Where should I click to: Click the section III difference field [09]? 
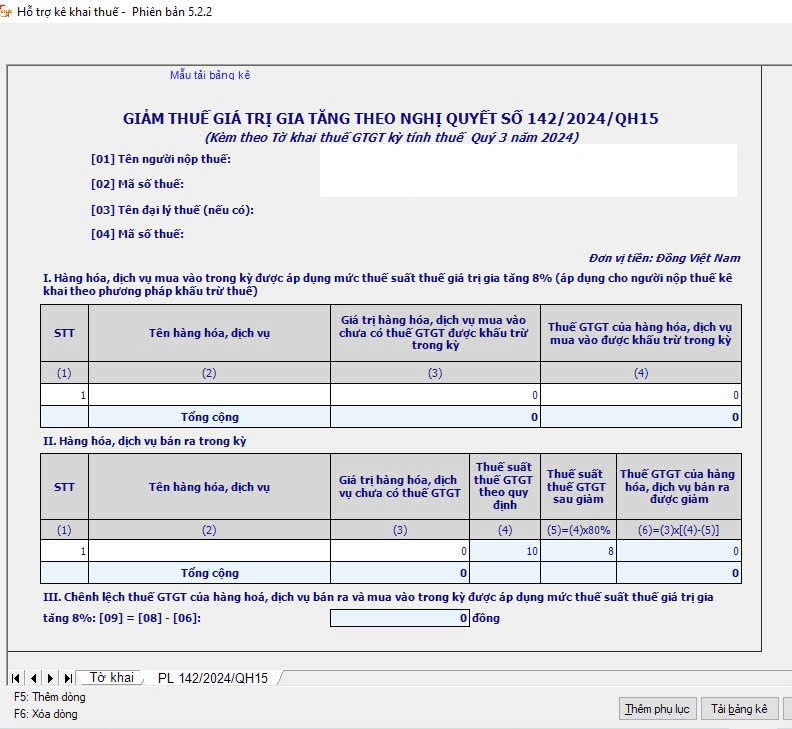(400, 618)
